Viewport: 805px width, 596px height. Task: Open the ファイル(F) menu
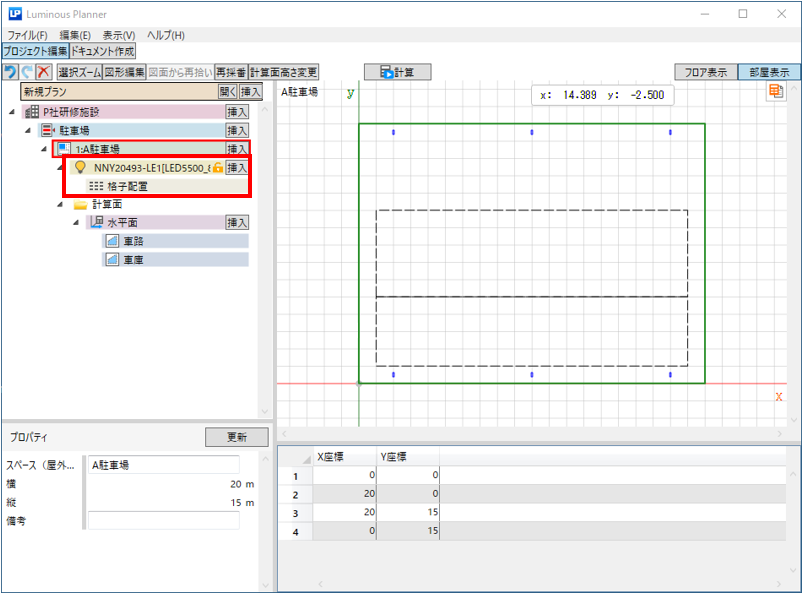[27, 36]
